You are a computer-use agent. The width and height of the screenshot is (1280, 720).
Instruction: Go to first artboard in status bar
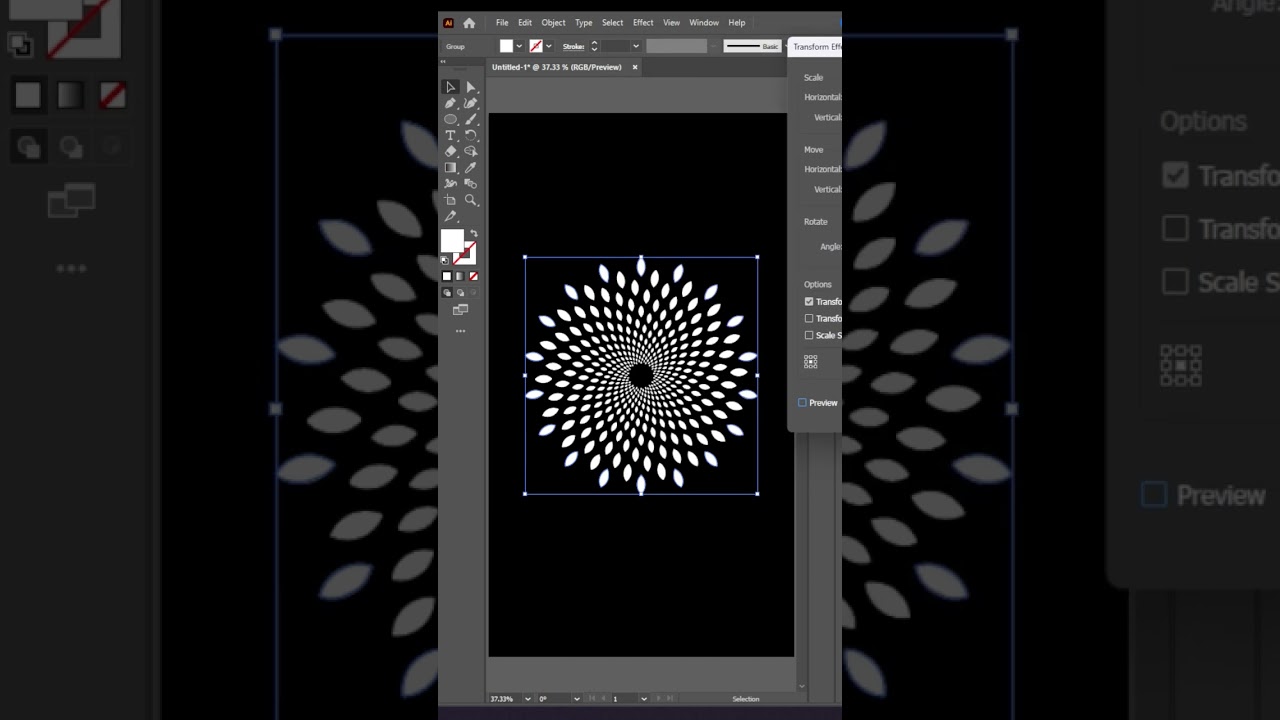(592, 698)
